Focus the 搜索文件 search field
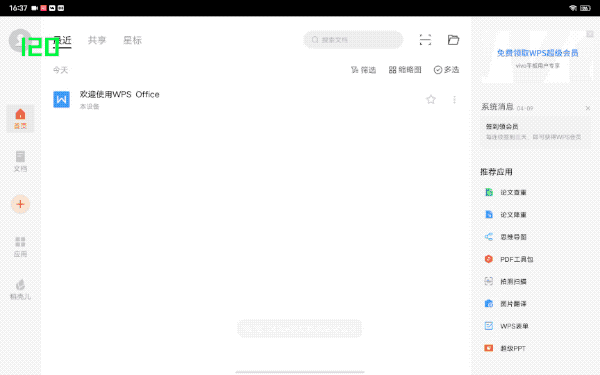 click(x=353, y=40)
